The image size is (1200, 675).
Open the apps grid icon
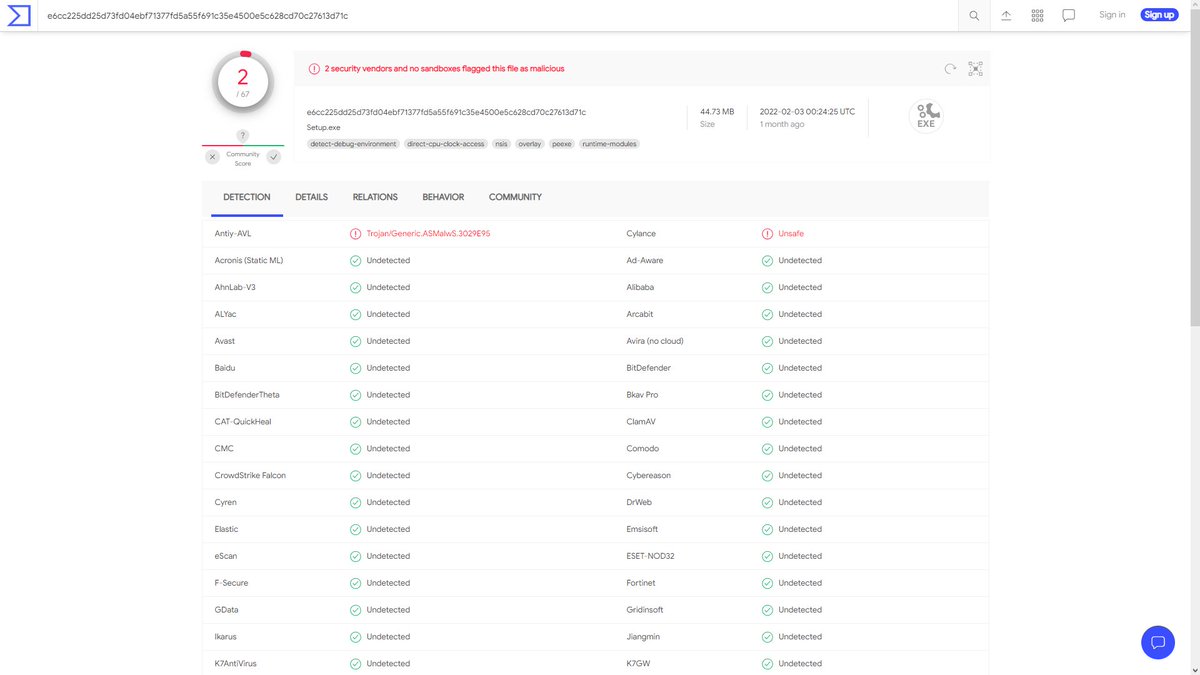click(x=1037, y=15)
